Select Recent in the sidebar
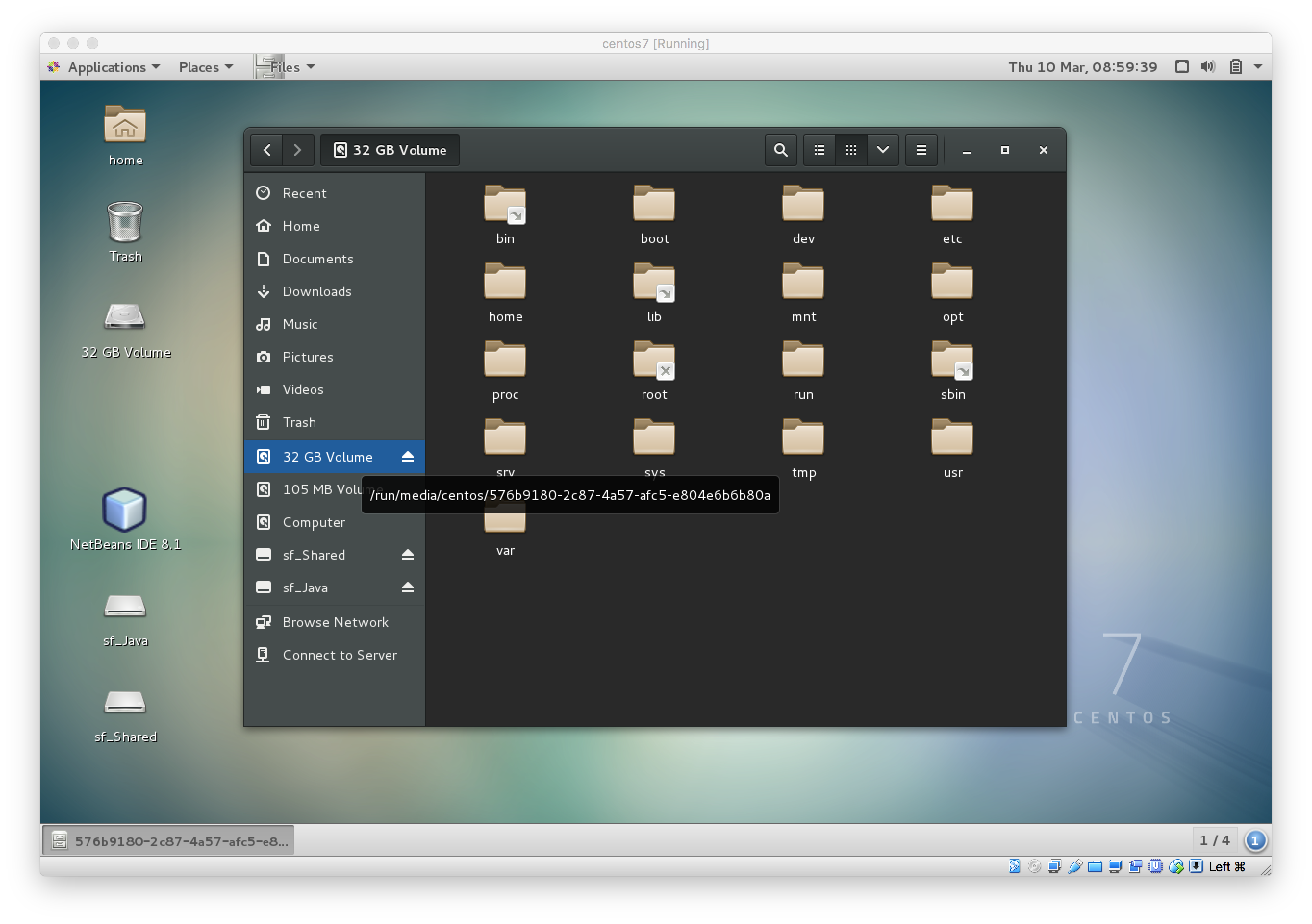 [335, 193]
